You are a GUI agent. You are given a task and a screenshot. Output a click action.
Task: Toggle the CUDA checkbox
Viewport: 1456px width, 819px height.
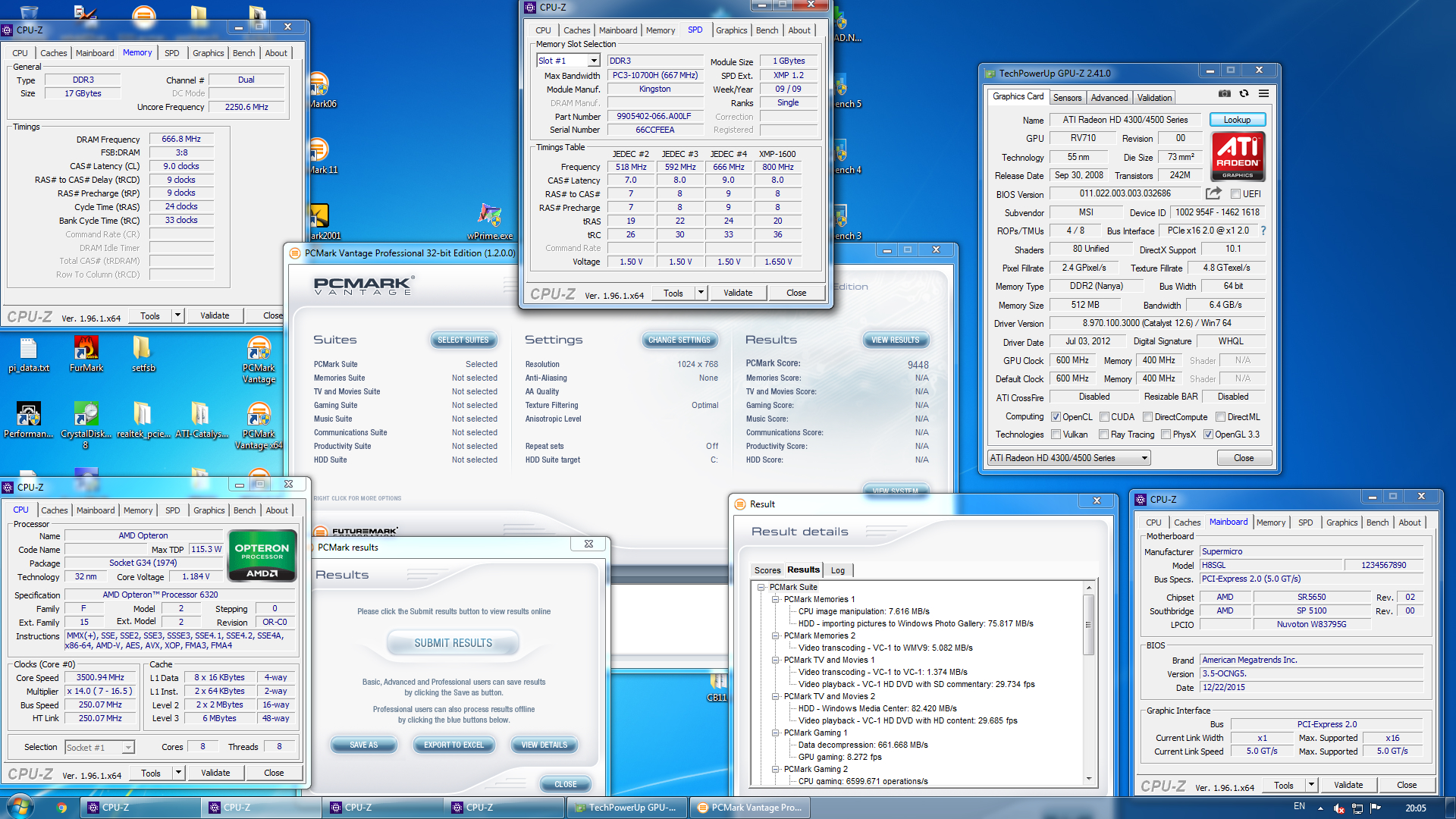click(x=1105, y=417)
